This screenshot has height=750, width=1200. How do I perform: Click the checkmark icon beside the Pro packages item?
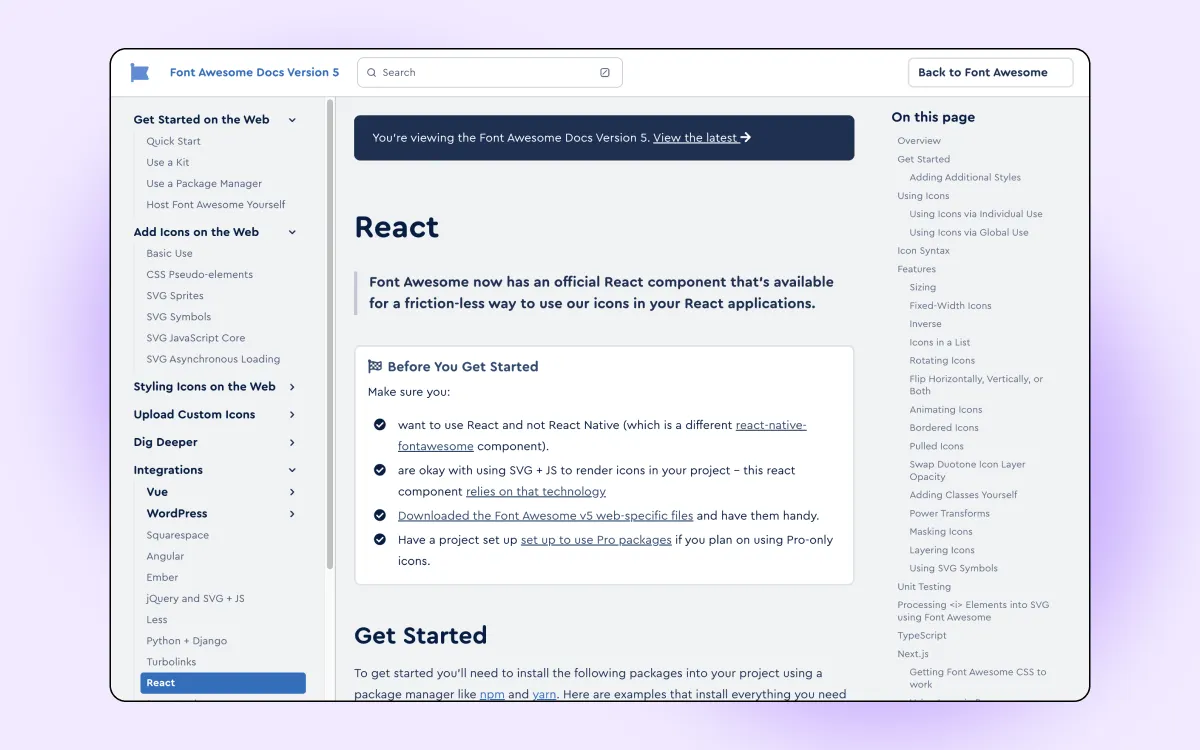pyautogui.click(x=380, y=539)
